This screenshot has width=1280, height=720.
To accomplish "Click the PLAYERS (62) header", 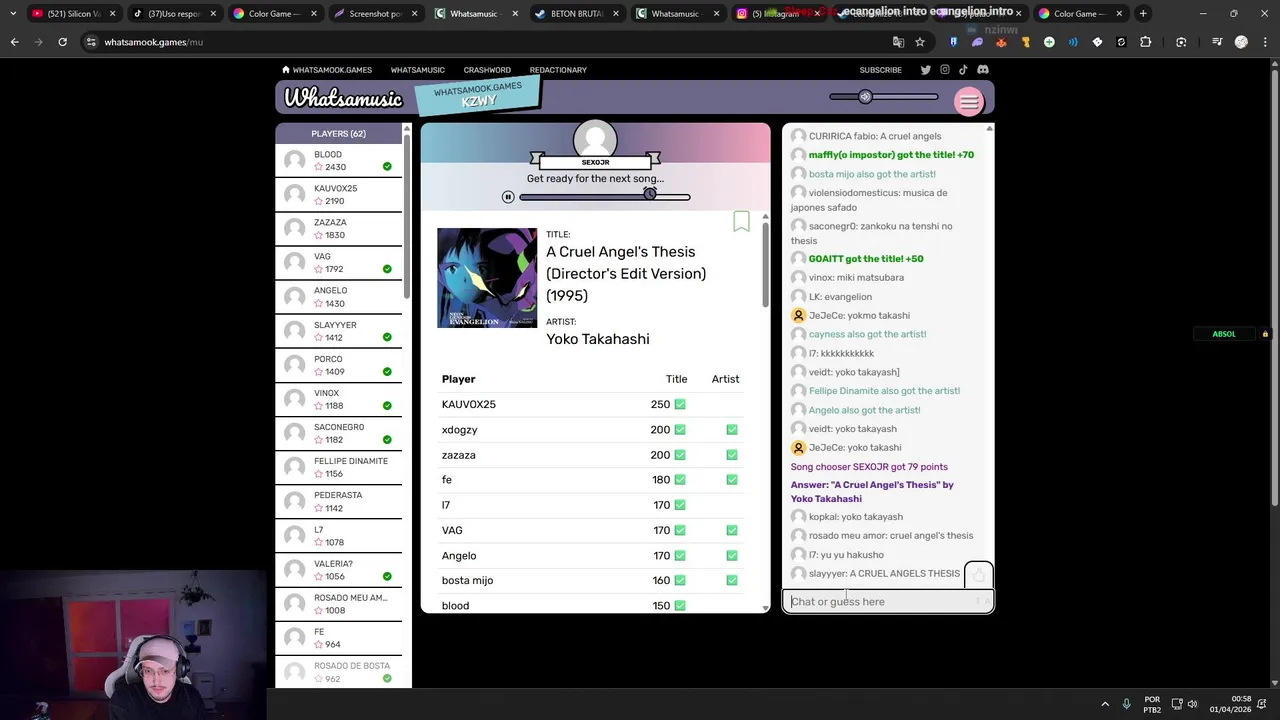I will pos(338,133).
